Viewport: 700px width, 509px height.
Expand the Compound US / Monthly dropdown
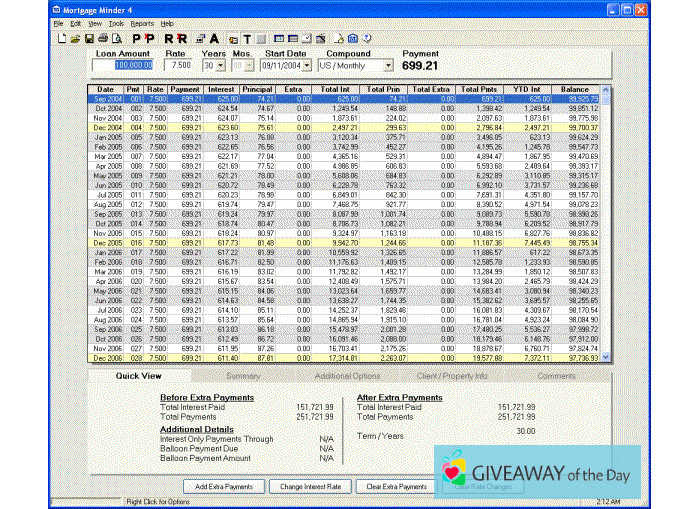pos(388,65)
